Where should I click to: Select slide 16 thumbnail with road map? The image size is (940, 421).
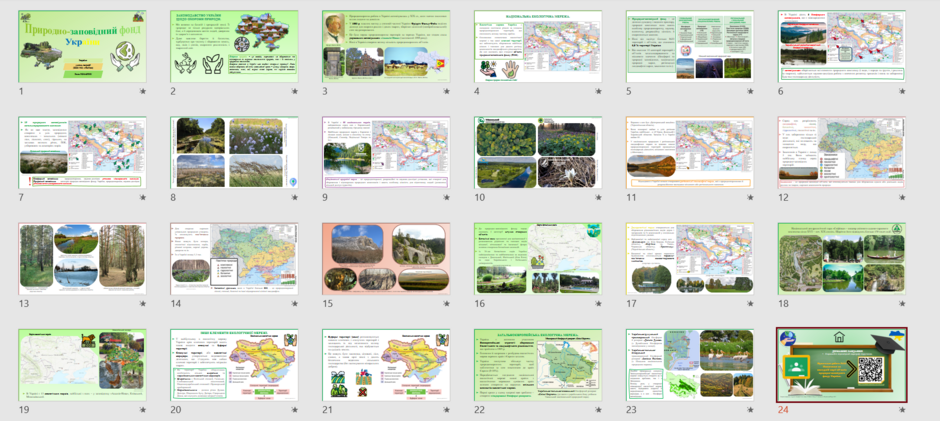(538, 258)
